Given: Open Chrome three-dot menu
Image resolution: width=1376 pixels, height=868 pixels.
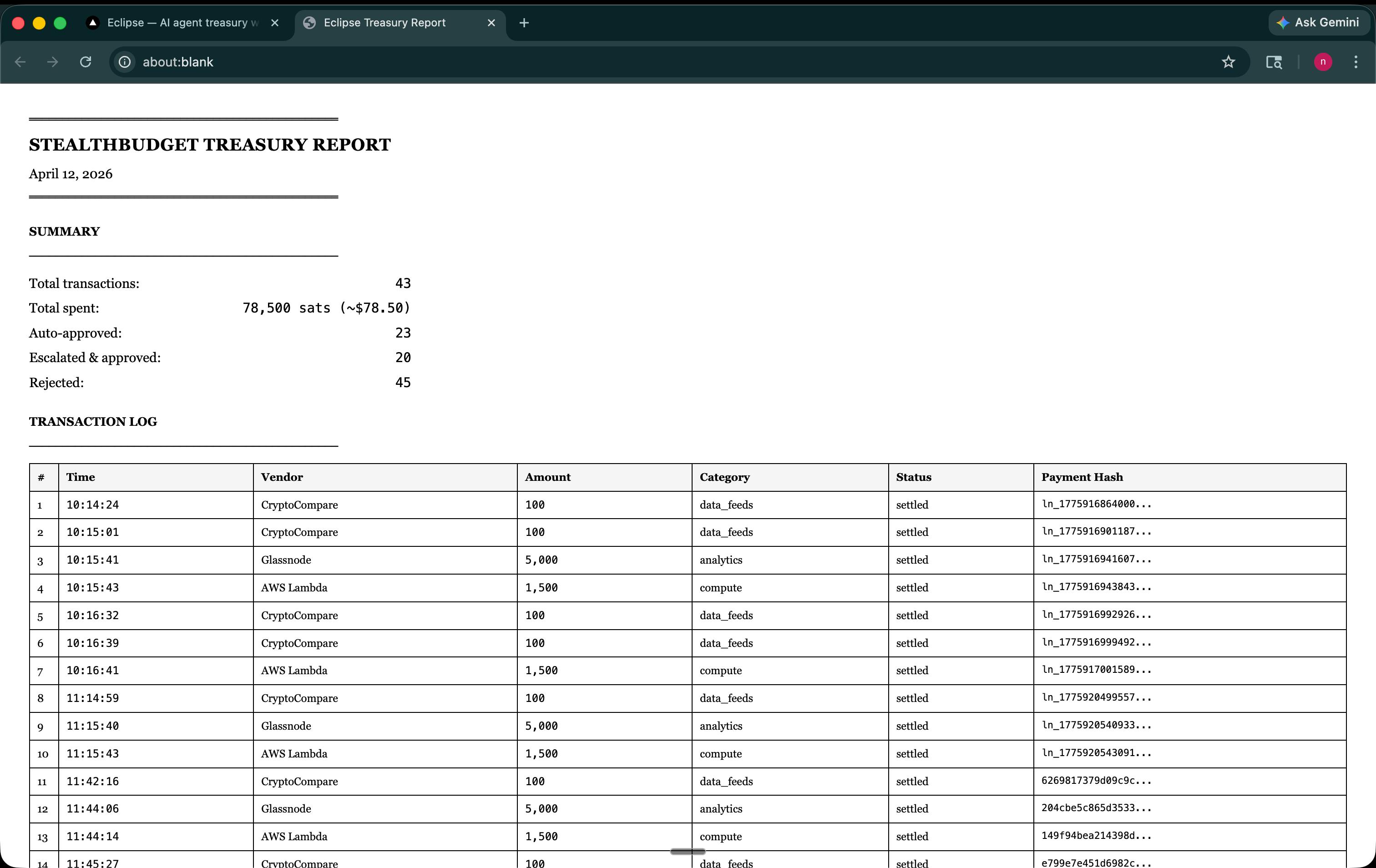Looking at the screenshot, I should tap(1356, 62).
